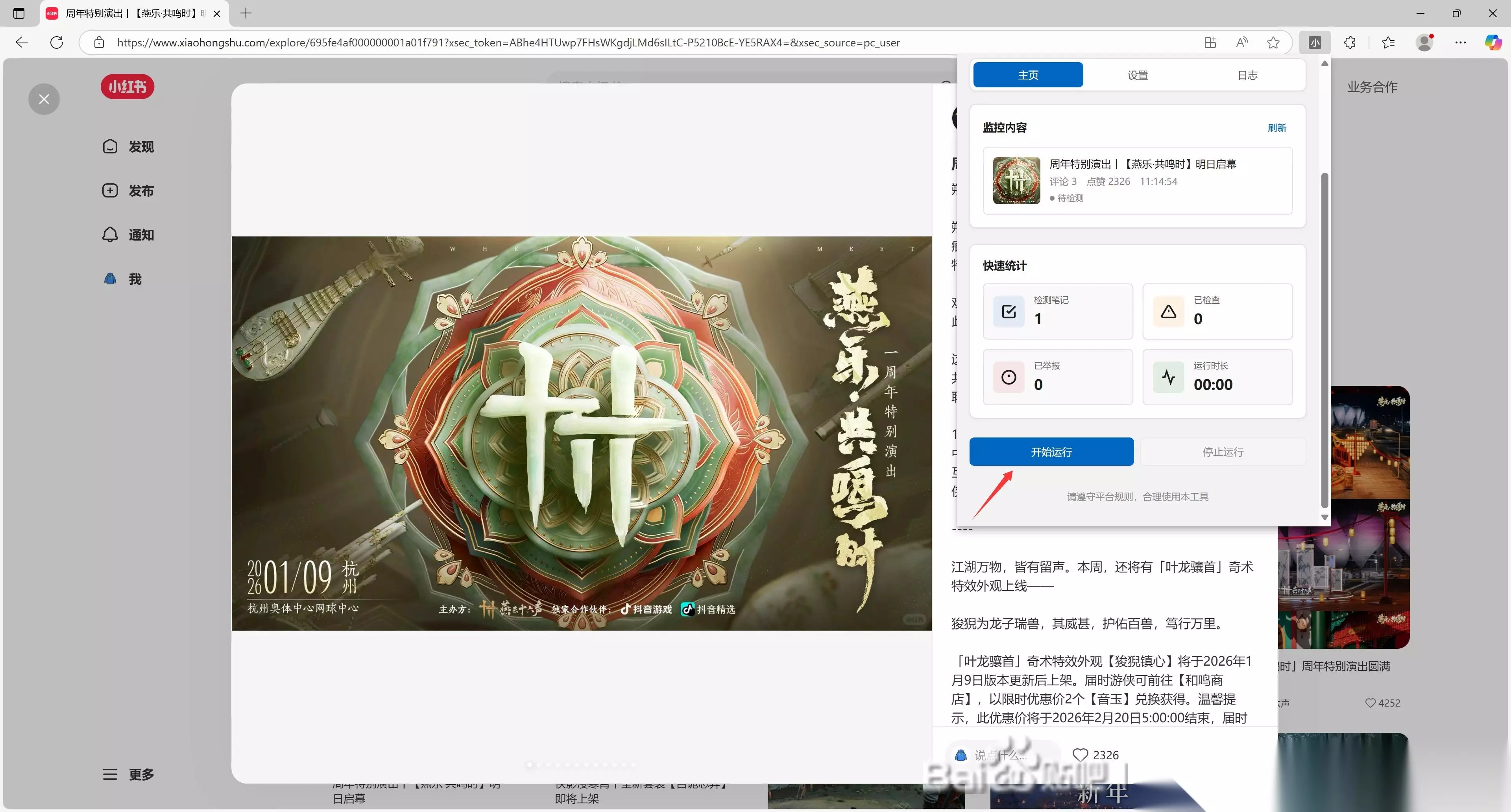Go to the 我 profile page
This screenshot has width=1511, height=812.
123,279
